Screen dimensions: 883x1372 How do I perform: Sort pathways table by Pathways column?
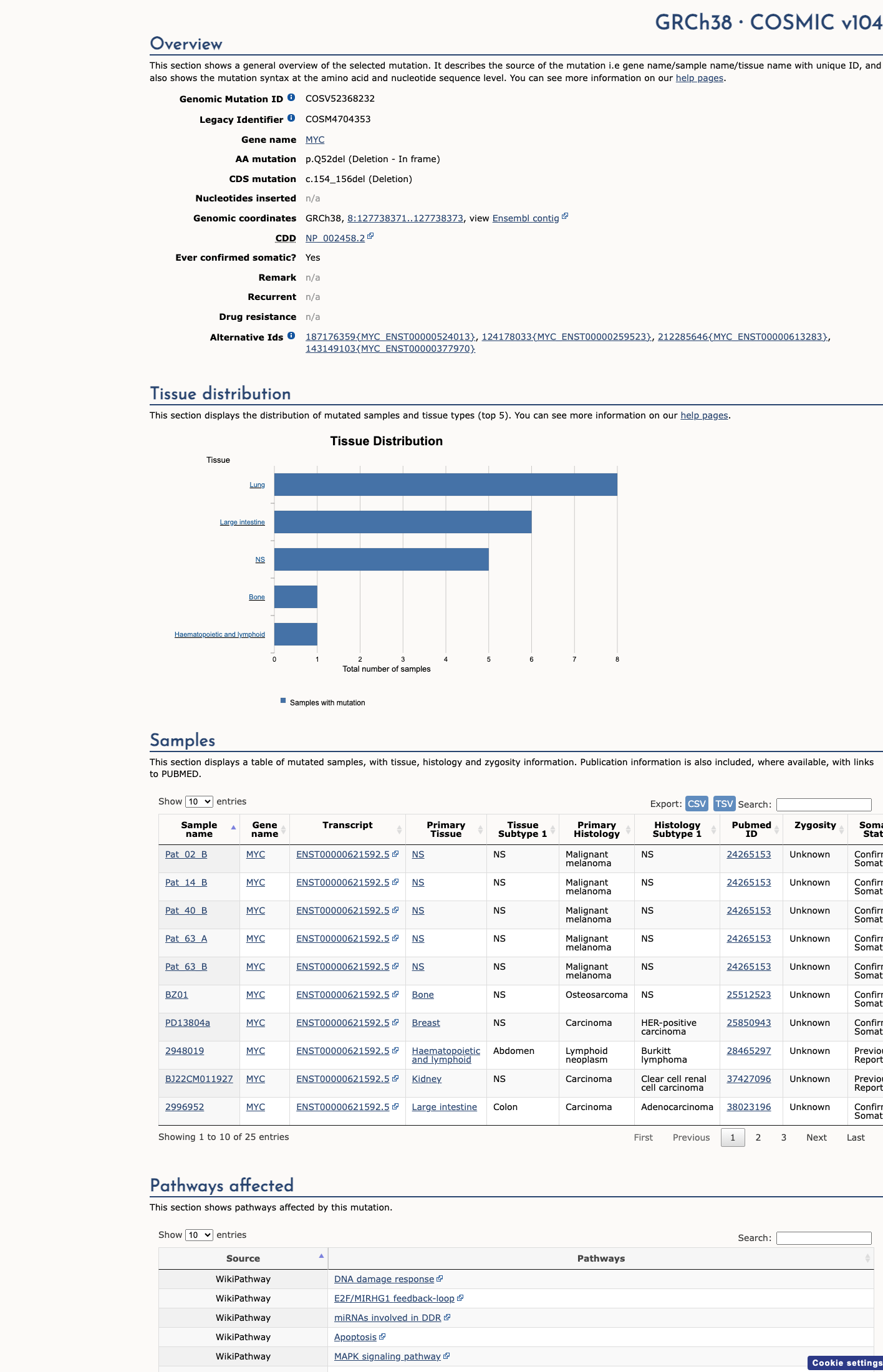(x=601, y=1258)
